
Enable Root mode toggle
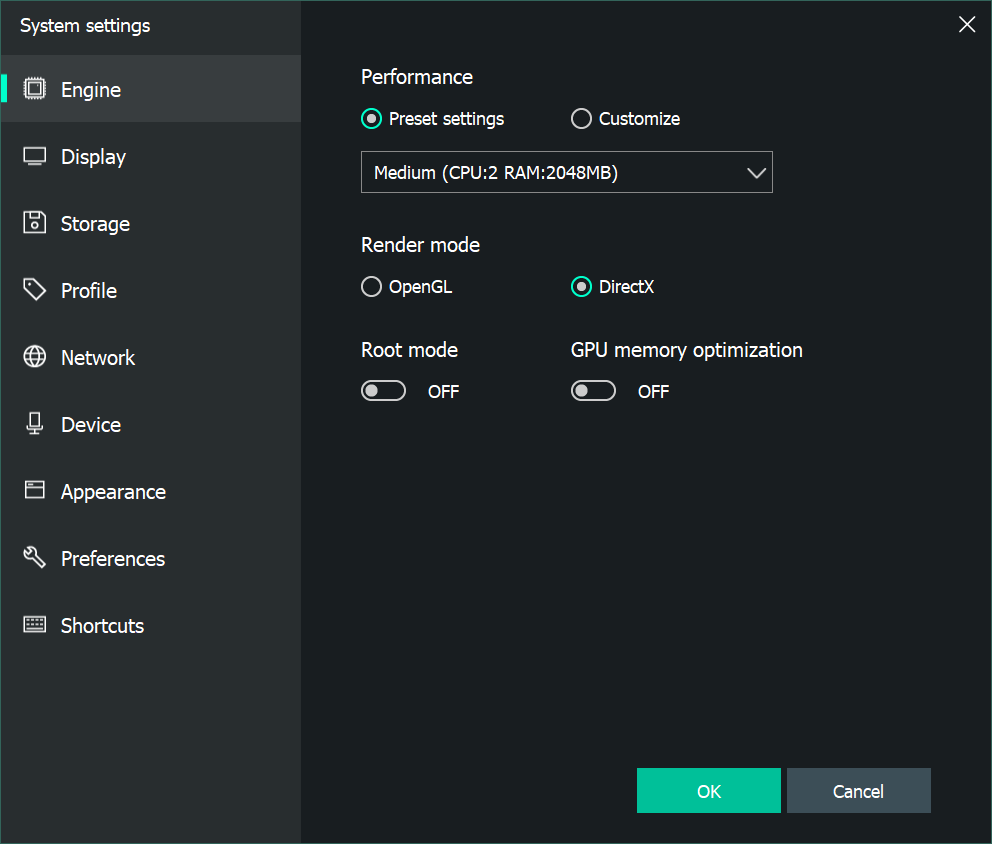pyautogui.click(x=383, y=391)
